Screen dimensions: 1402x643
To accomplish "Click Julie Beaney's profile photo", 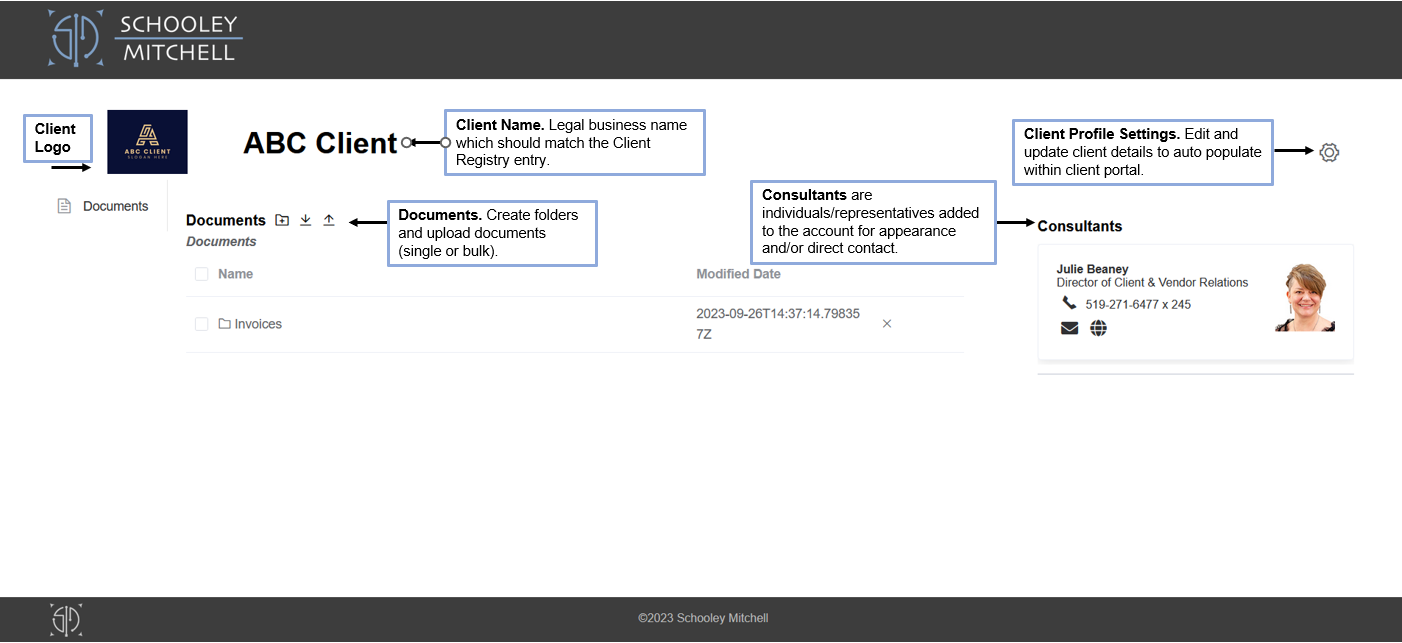I will click(x=1304, y=298).
